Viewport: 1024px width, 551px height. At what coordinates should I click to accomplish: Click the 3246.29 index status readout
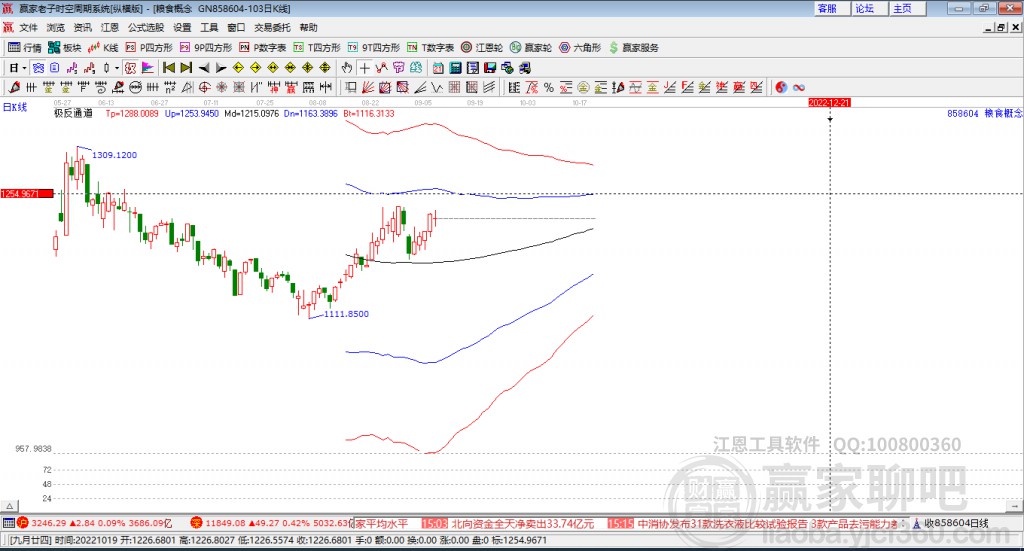coord(95,524)
